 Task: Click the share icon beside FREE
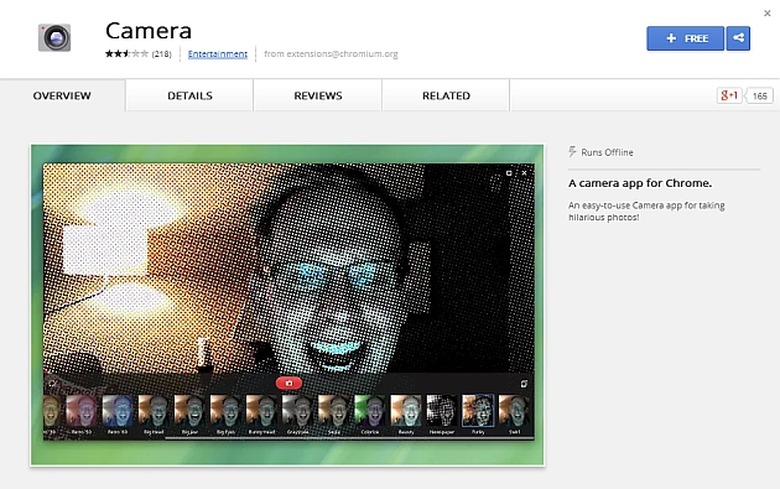[x=739, y=38]
